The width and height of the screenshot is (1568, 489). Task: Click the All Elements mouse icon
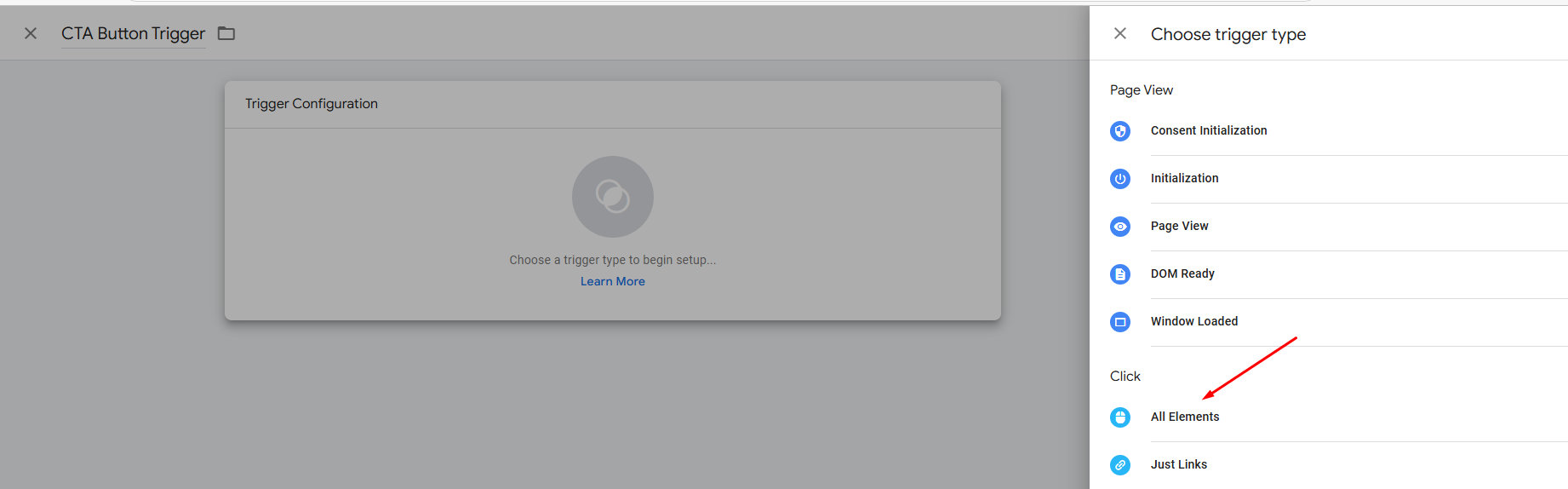[1120, 417]
